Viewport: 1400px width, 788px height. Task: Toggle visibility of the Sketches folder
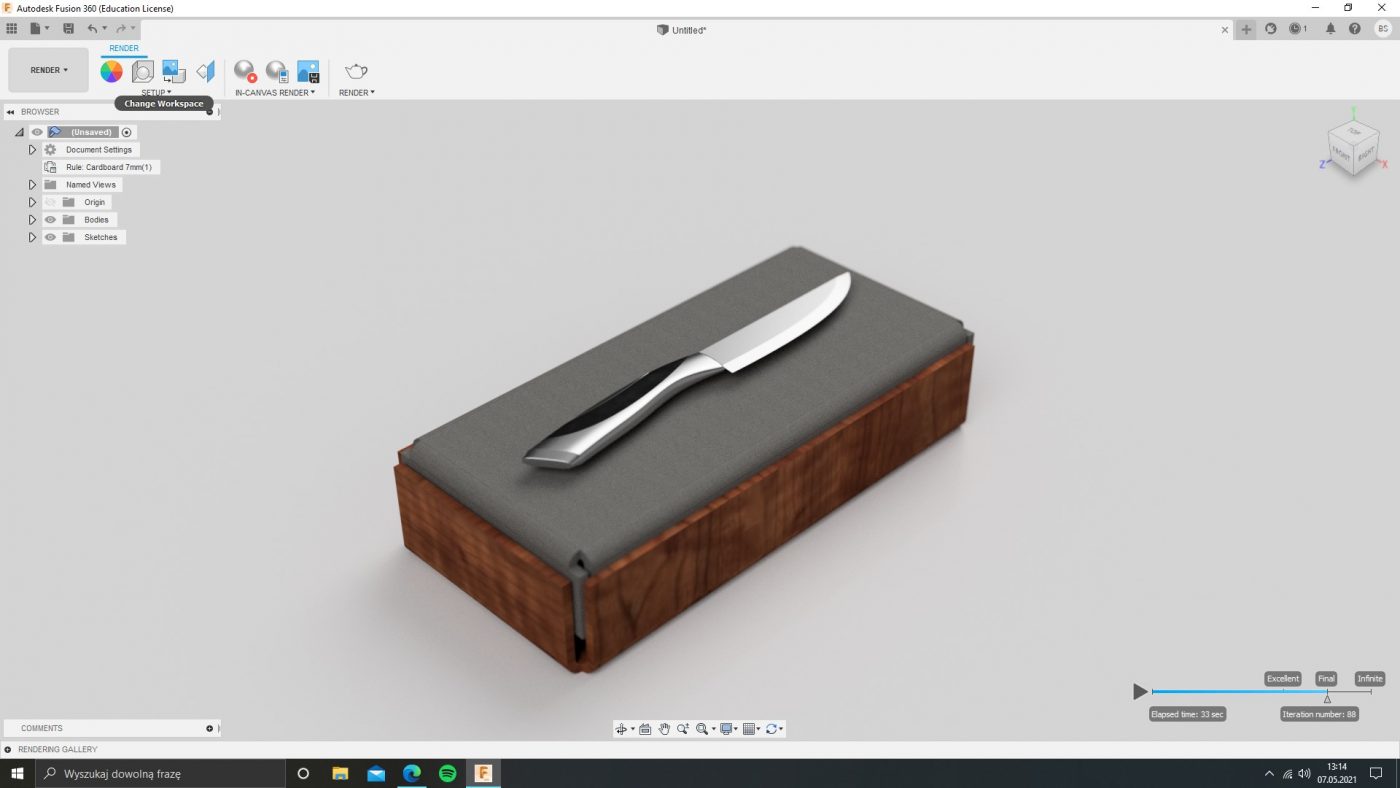click(50, 237)
